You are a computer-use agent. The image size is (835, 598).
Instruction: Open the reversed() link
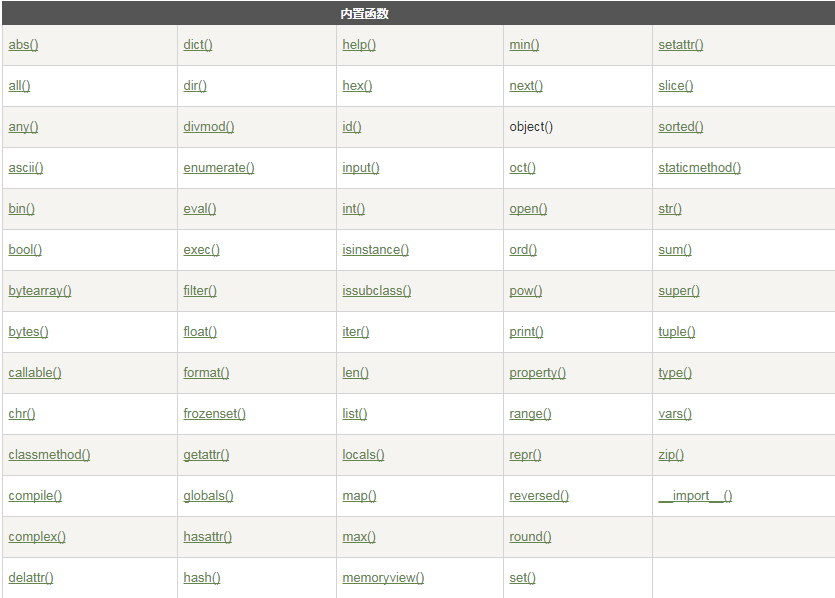click(538, 496)
